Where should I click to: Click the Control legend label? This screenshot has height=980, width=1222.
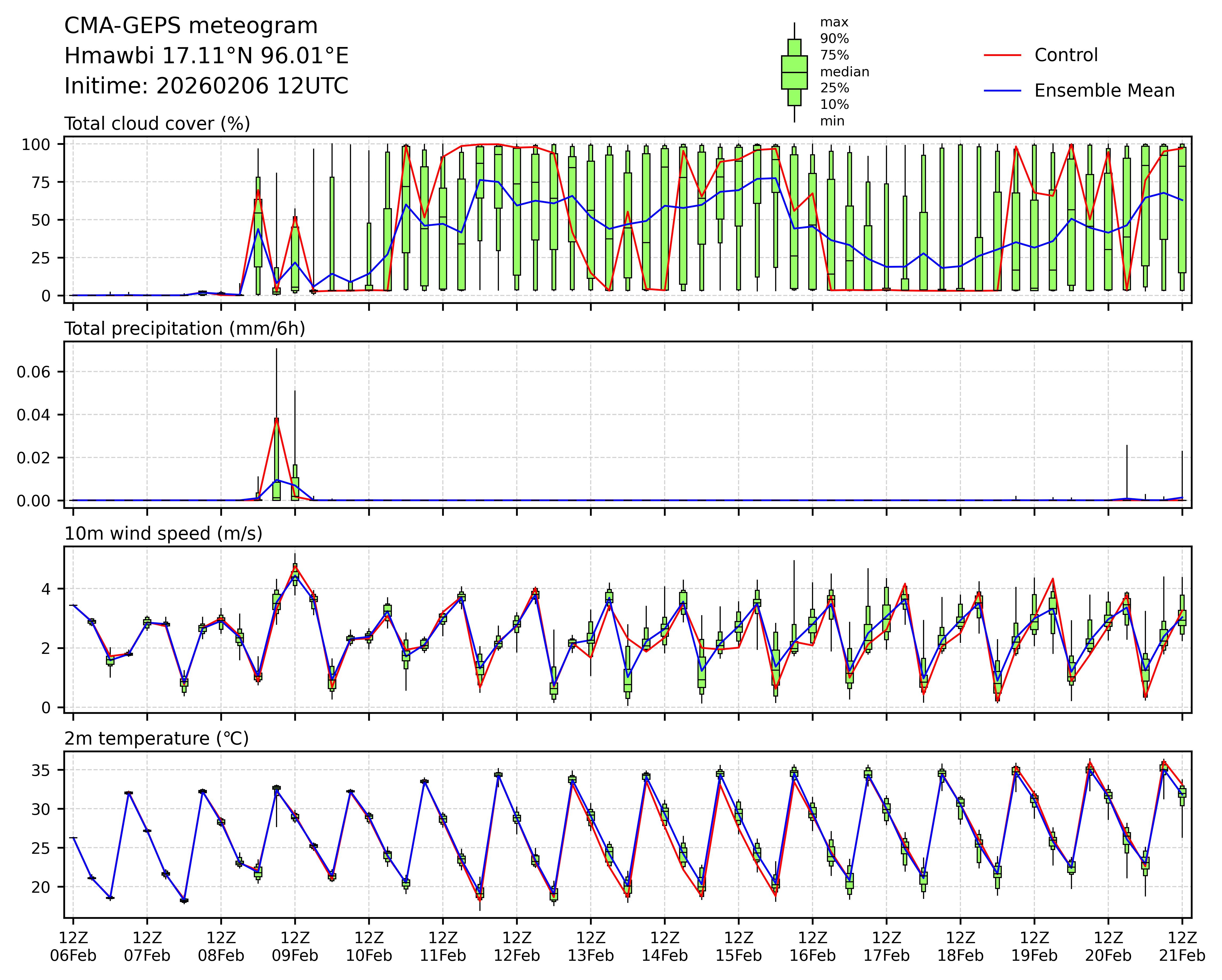tap(1066, 56)
